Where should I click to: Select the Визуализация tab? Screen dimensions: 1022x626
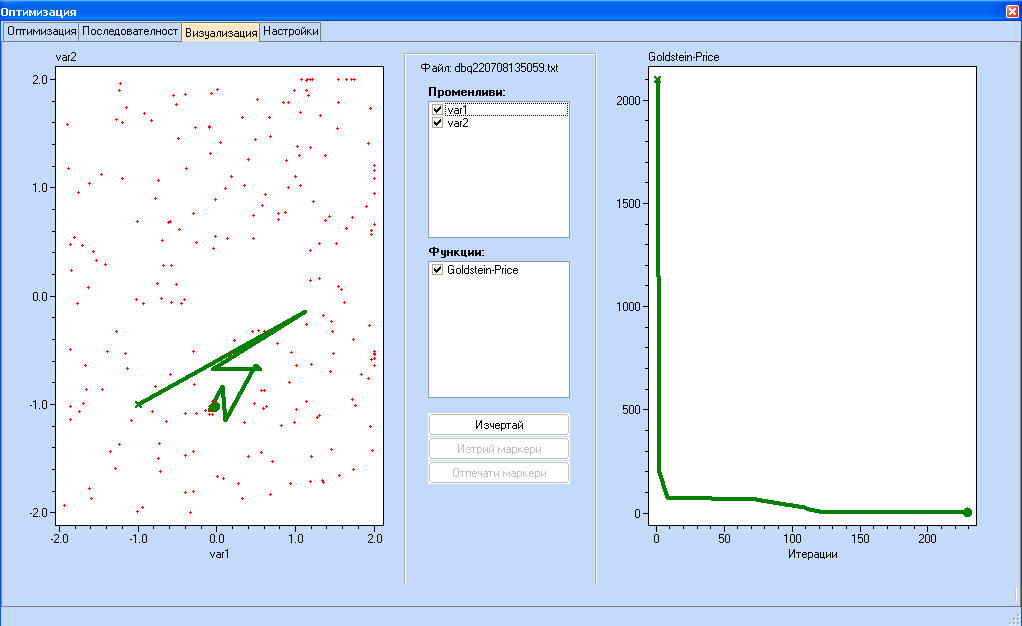coord(220,32)
